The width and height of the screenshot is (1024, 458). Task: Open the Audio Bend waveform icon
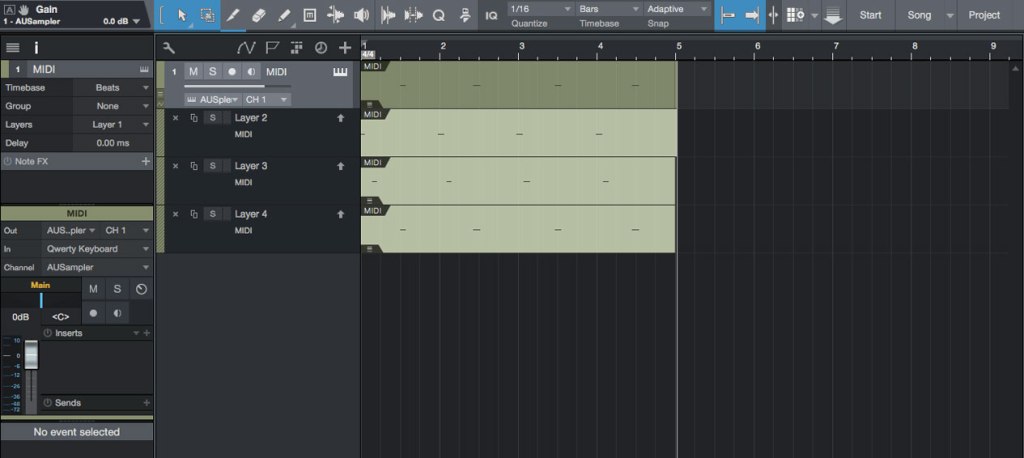(388, 15)
